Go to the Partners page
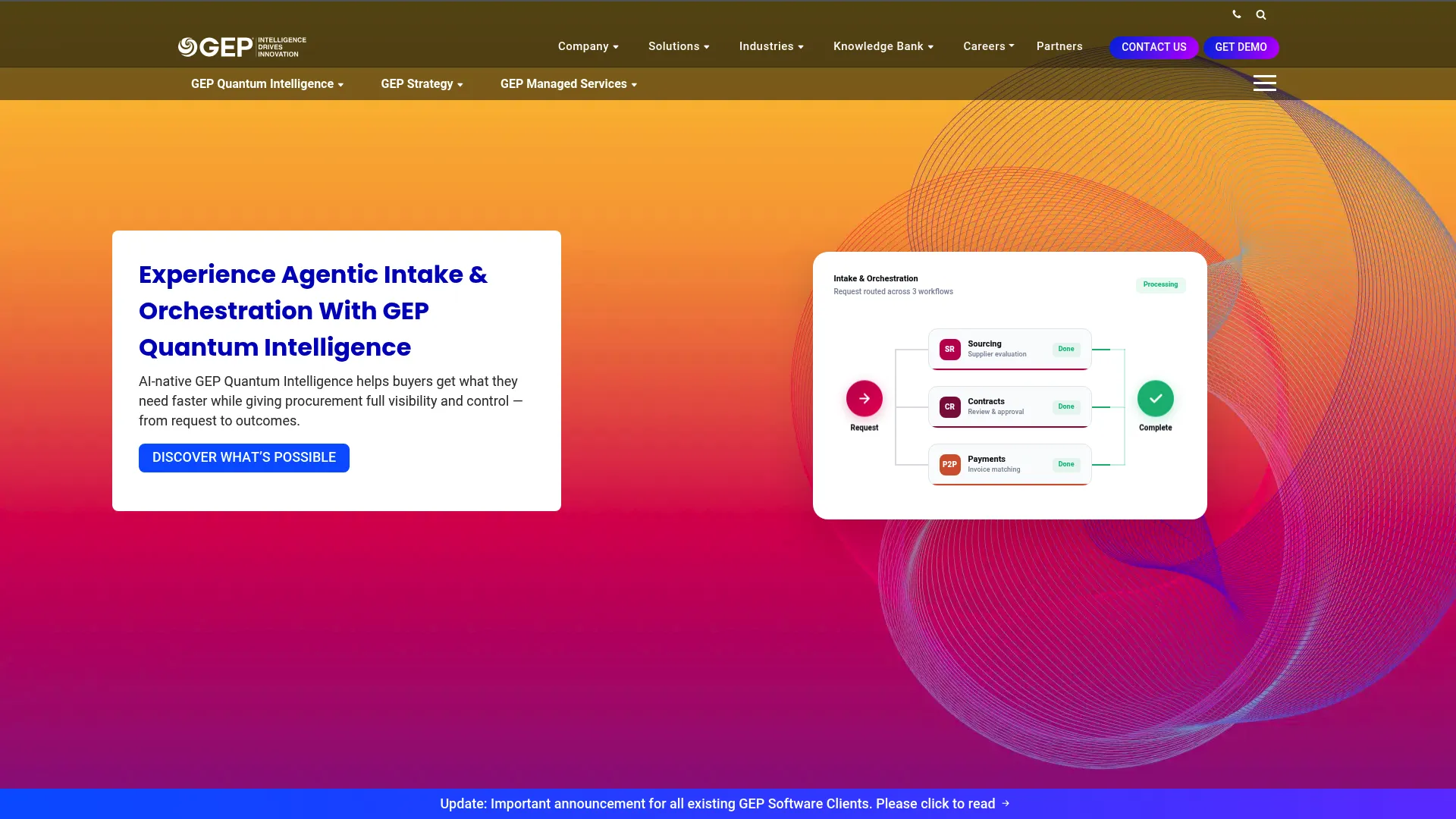Image resolution: width=1456 pixels, height=819 pixels. pos(1059,46)
